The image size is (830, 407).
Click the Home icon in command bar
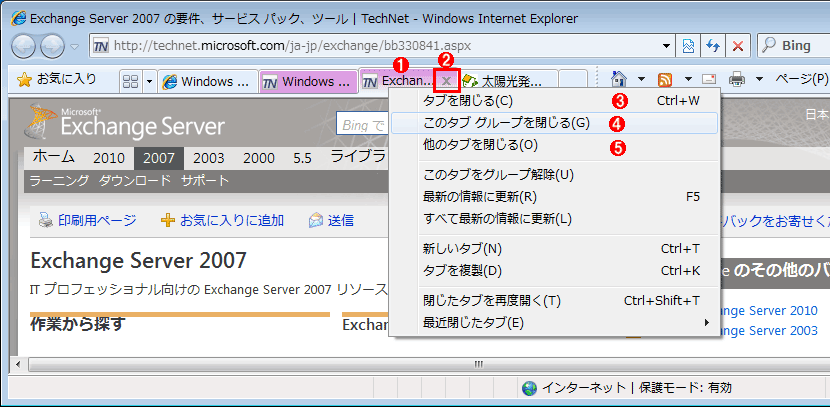click(618, 79)
